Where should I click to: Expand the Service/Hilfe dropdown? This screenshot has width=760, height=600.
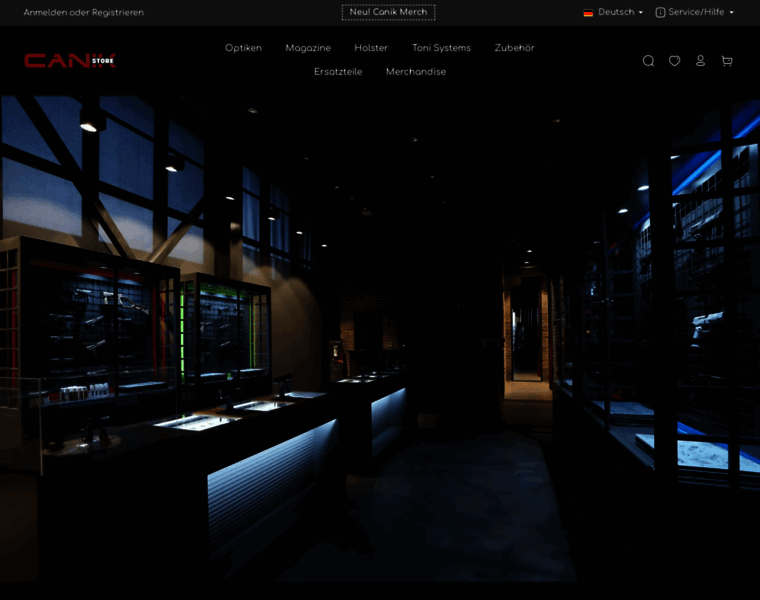[x=695, y=12]
